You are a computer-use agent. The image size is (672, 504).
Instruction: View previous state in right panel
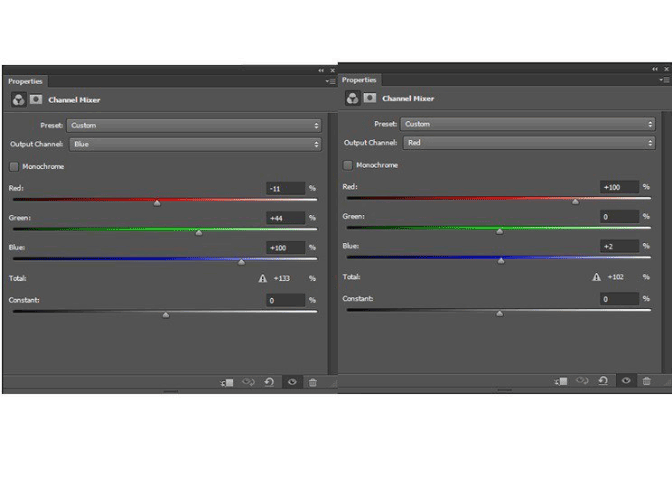[582, 381]
